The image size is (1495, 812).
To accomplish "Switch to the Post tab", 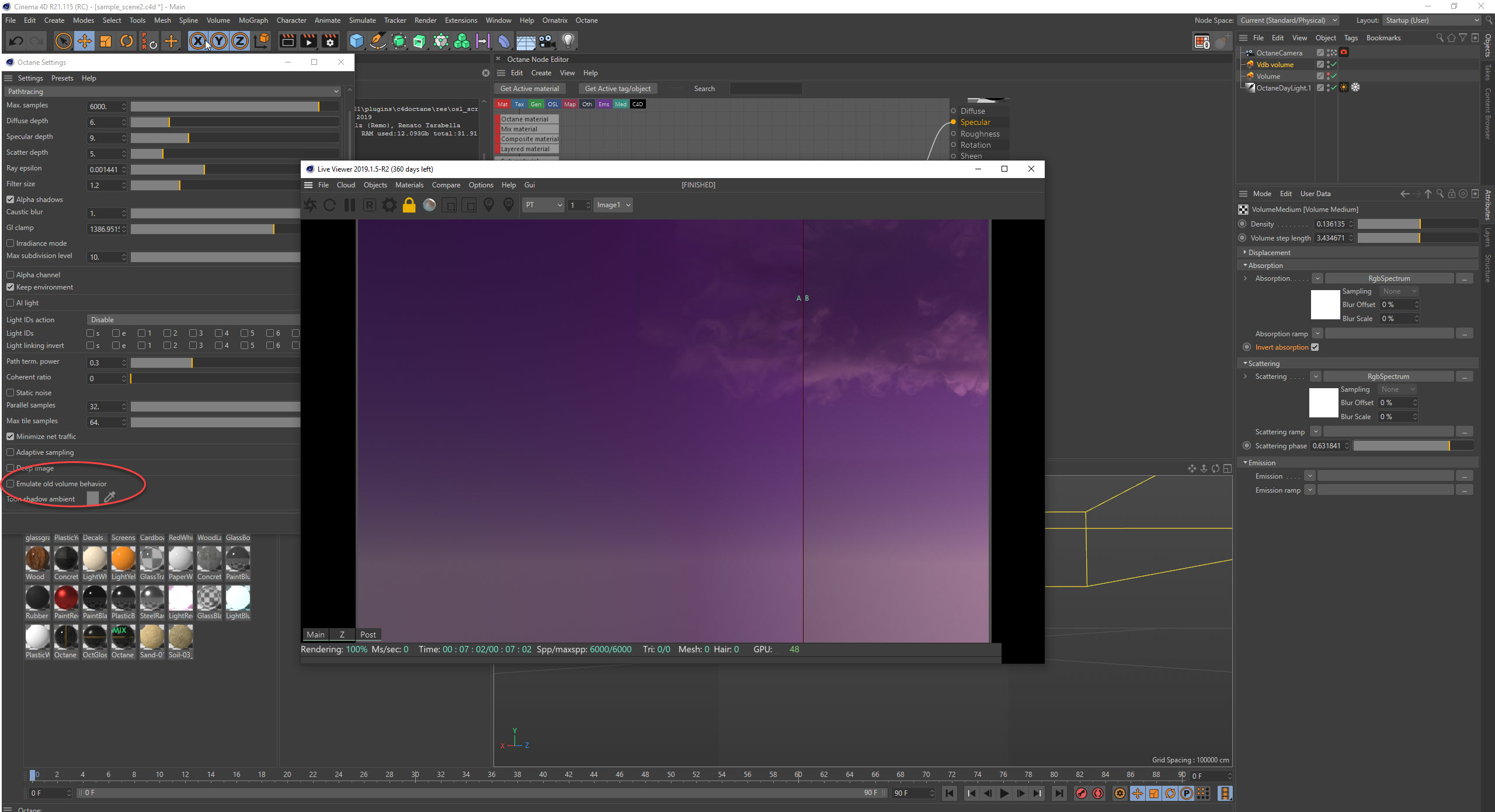I will pyautogui.click(x=368, y=635).
